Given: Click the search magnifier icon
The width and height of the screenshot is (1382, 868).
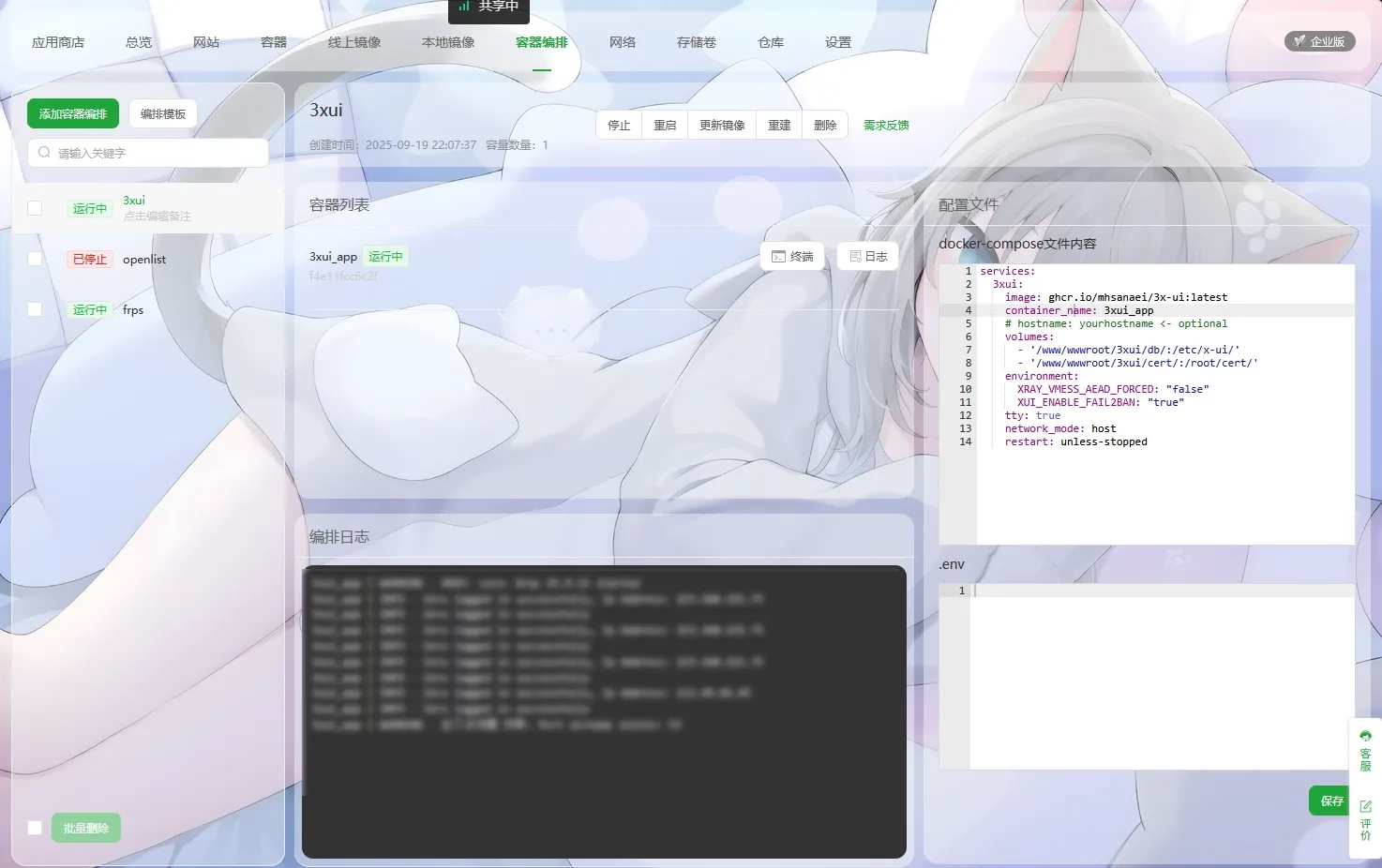Looking at the screenshot, I should pyautogui.click(x=44, y=153).
